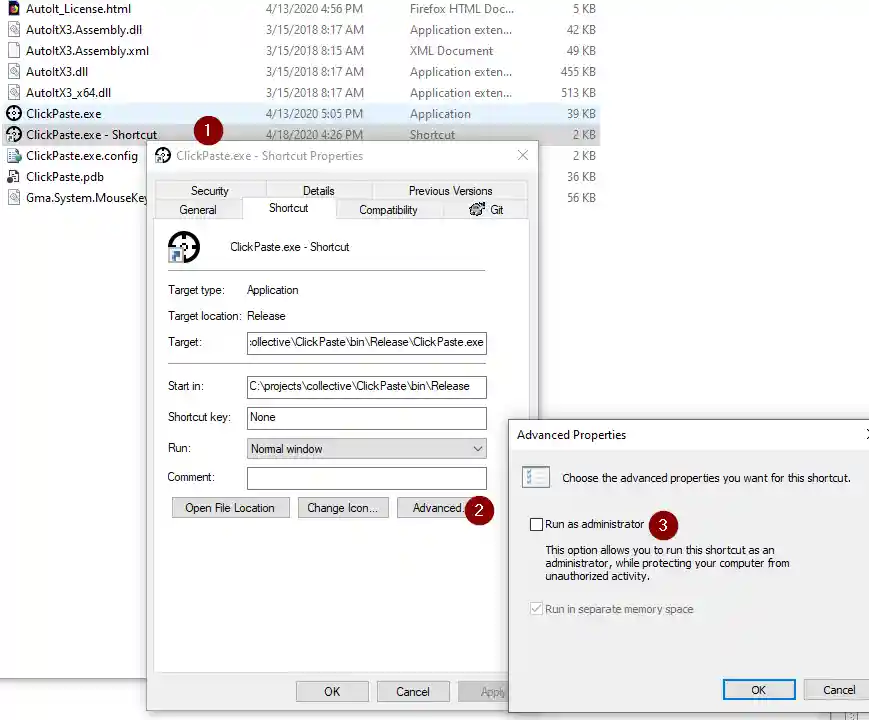The image size is (869, 720).
Task: Toggle Run in separate memory space
Action: click(x=537, y=608)
